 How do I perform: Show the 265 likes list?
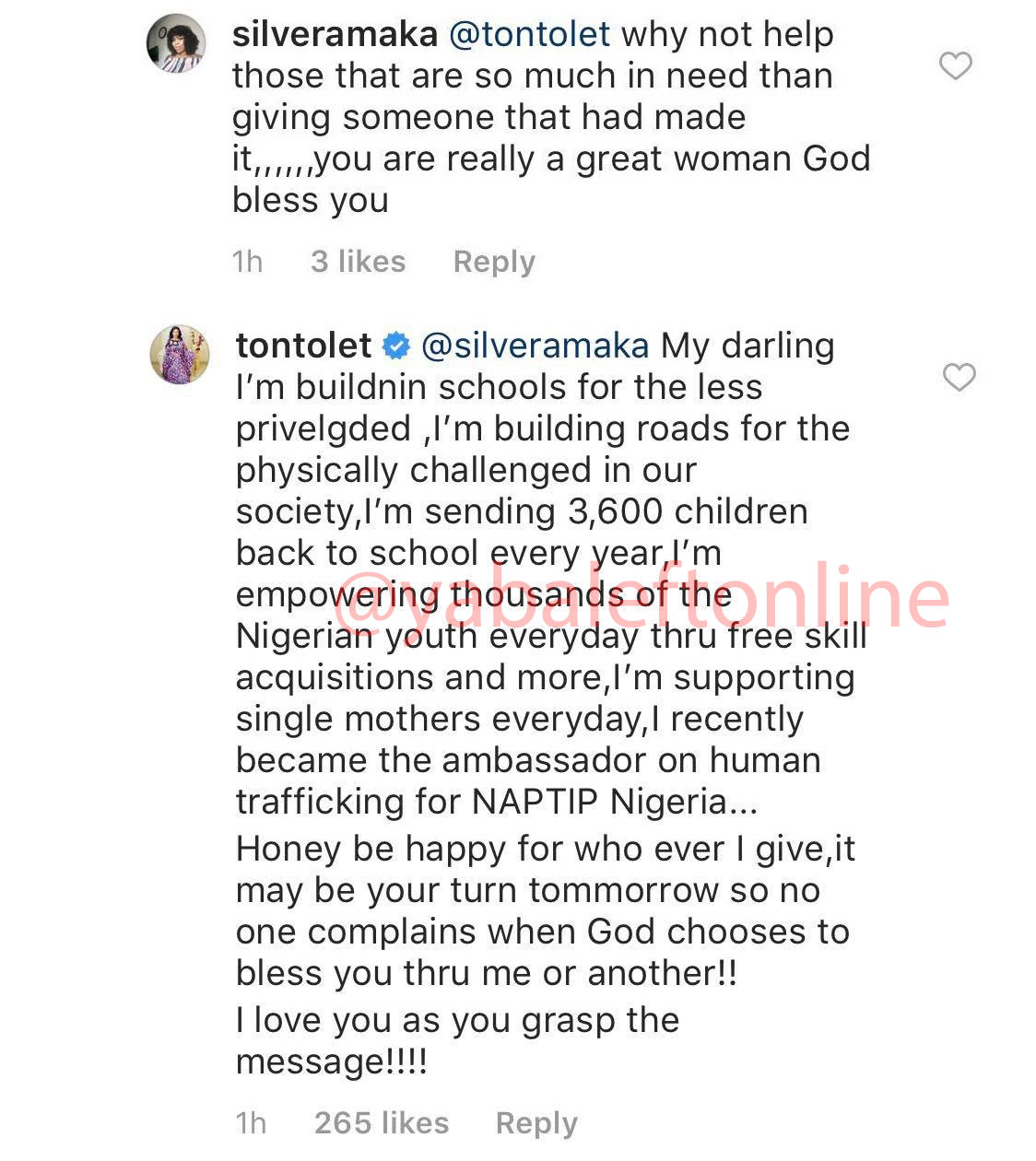(382, 1123)
